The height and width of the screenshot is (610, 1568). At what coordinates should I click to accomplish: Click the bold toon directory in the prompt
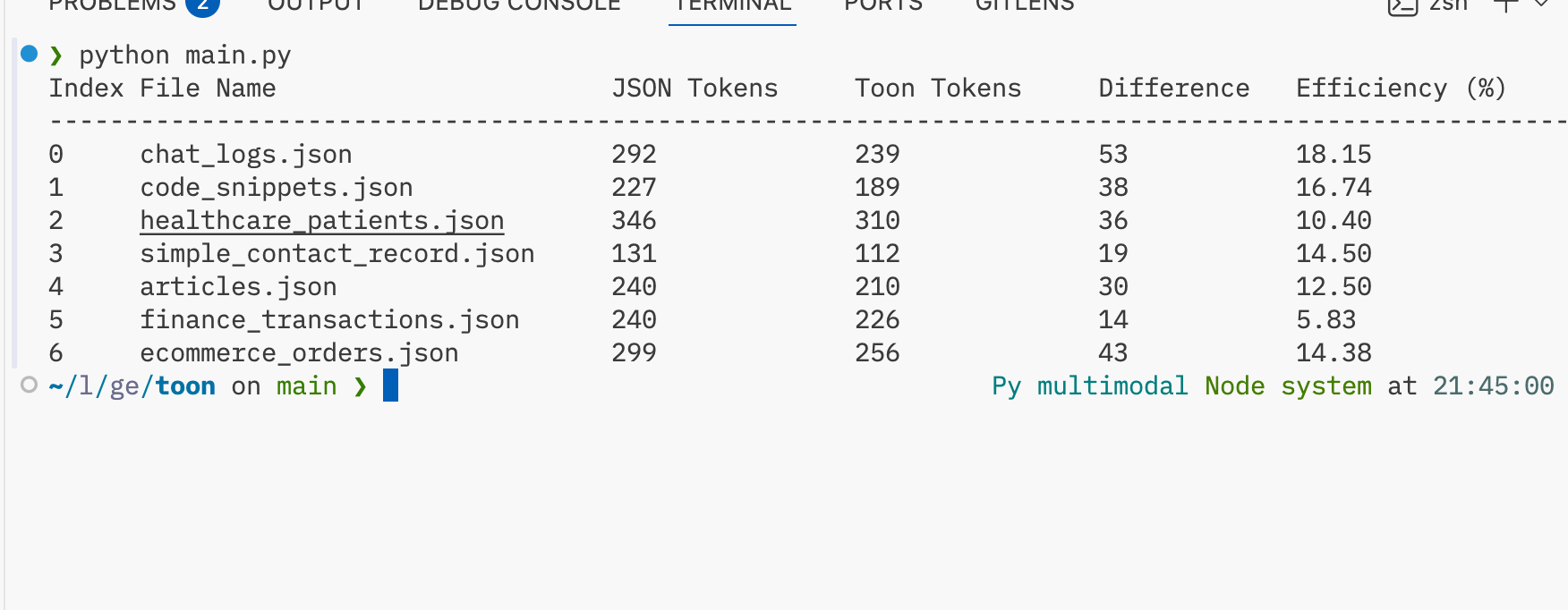click(185, 385)
